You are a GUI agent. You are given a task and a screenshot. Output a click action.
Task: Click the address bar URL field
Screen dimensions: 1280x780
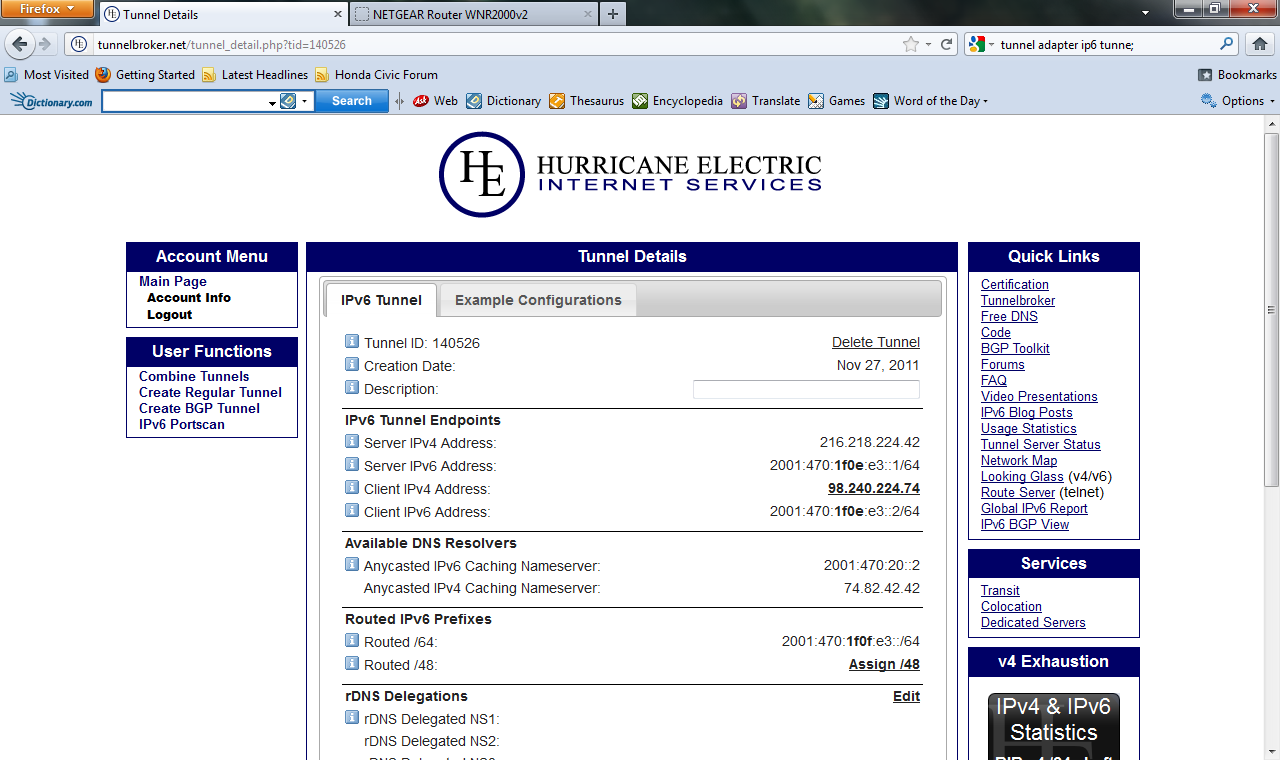point(500,44)
